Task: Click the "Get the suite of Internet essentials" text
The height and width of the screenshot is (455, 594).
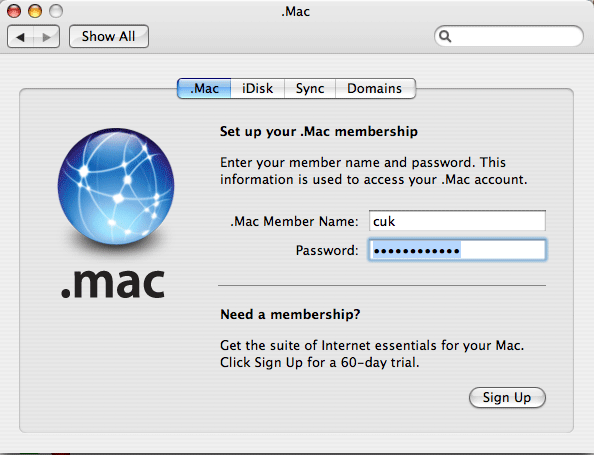Action: [x=329, y=346]
